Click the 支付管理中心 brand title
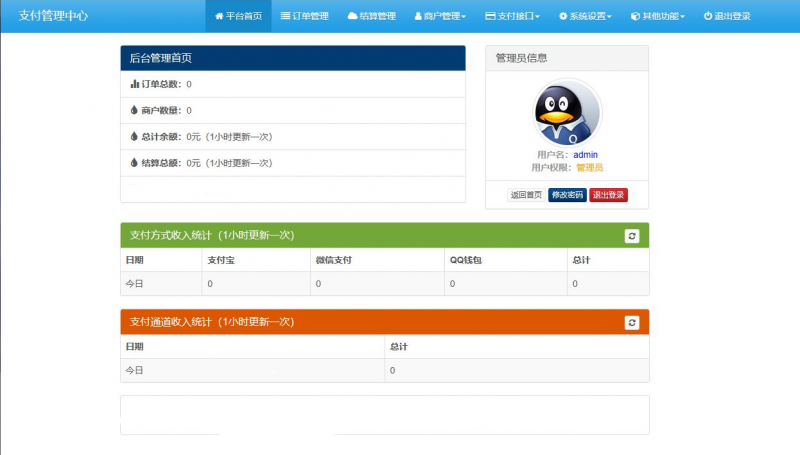 (x=53, y=16)
